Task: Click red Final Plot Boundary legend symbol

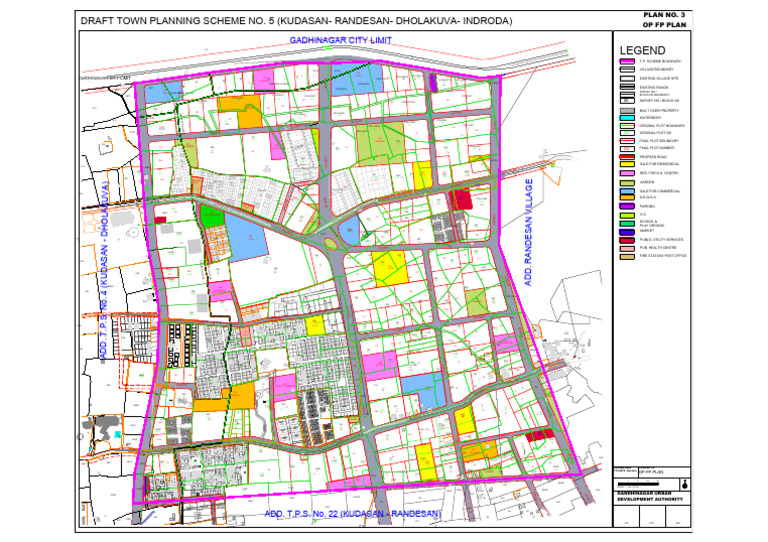Action: pos(627,141)
